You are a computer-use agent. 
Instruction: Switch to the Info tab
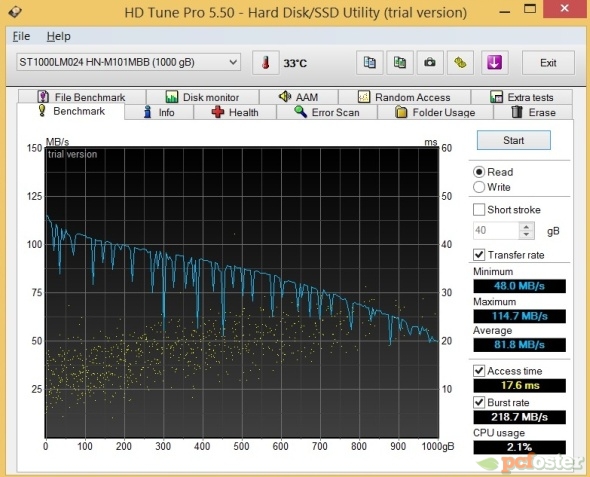pos(159,112)
